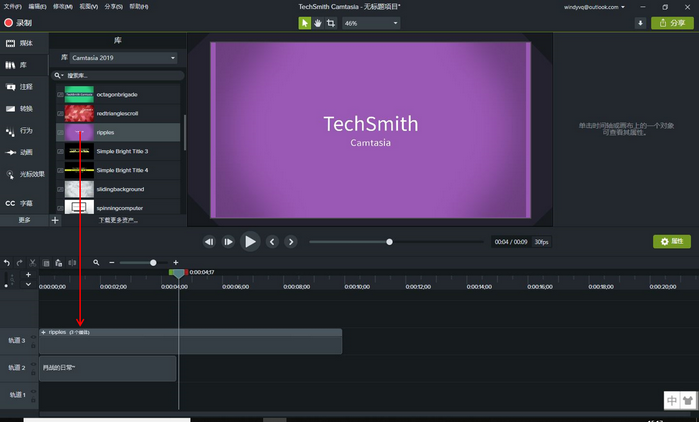Open the 文件(F) menu
Viewport: 699px width, 422px height.
12,7
